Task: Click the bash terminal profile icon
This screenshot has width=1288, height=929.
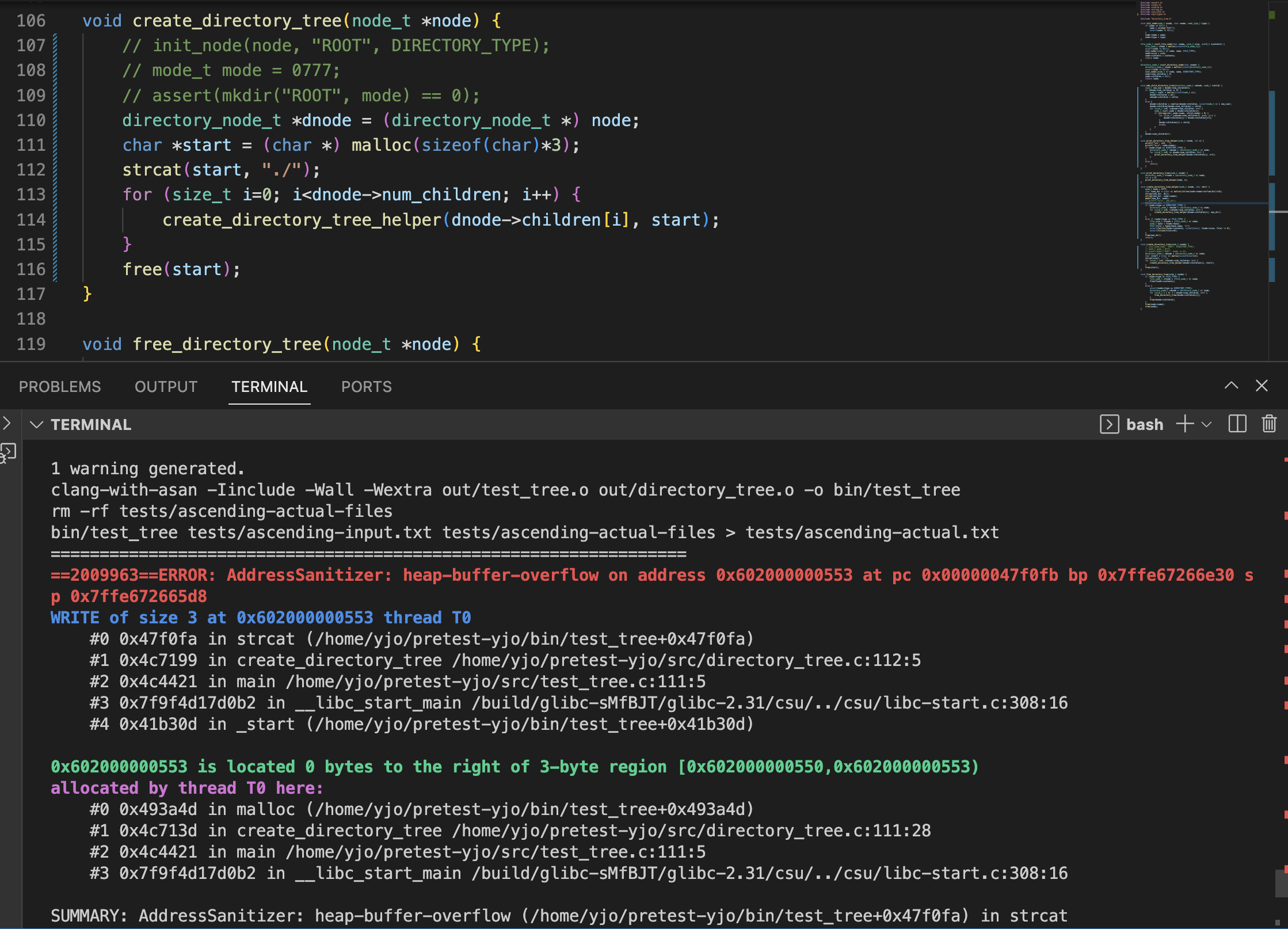Action: pyautogui.click(x=1109, y=424)
